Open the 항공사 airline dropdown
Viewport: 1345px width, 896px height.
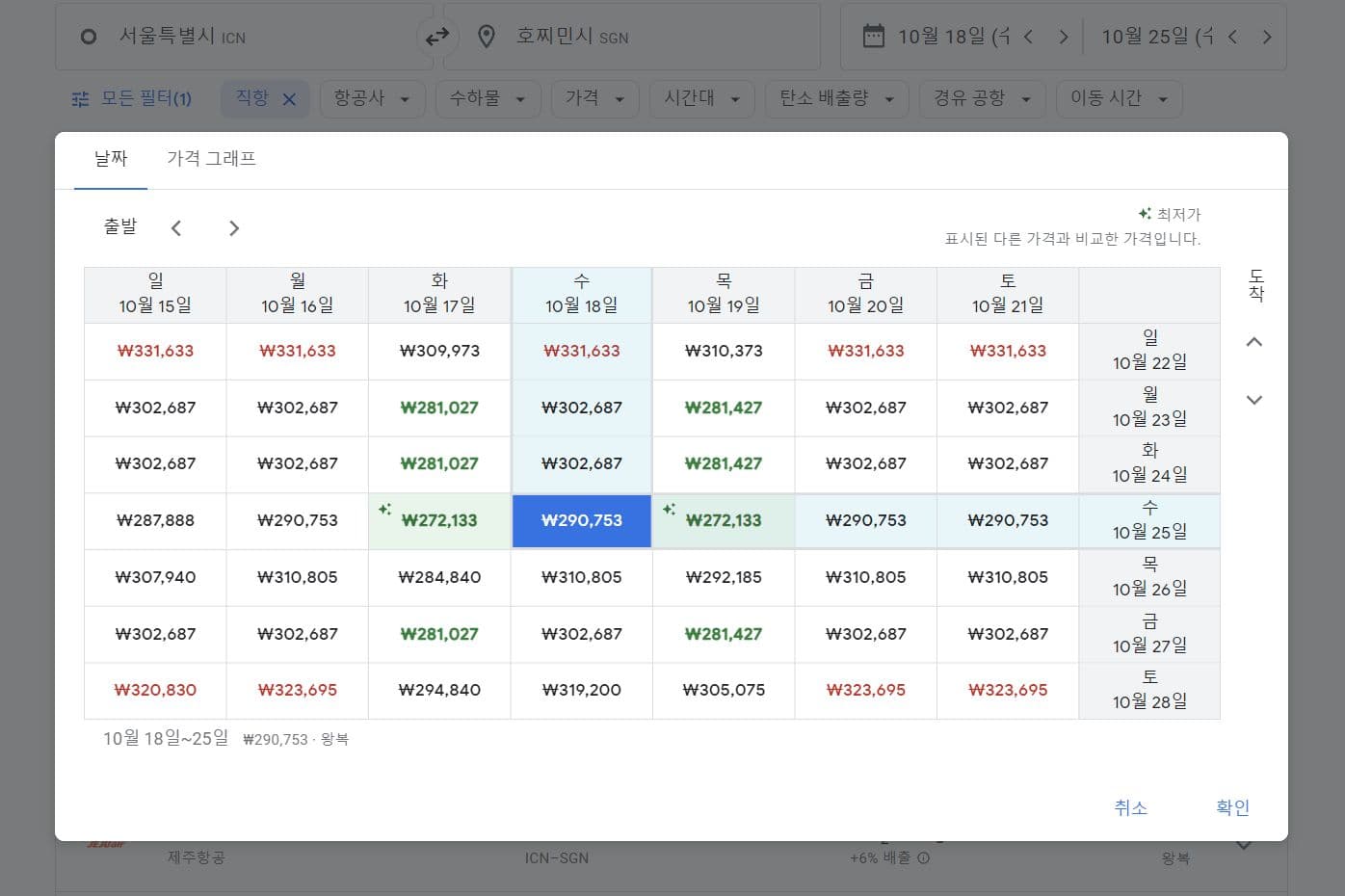(x=372, y=98)
